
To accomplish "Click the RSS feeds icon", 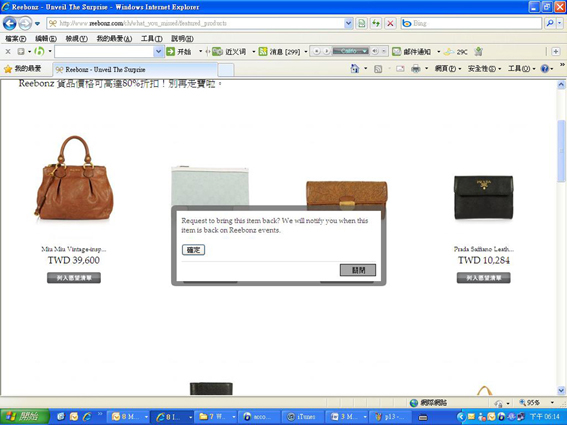I will click(378, 69).
